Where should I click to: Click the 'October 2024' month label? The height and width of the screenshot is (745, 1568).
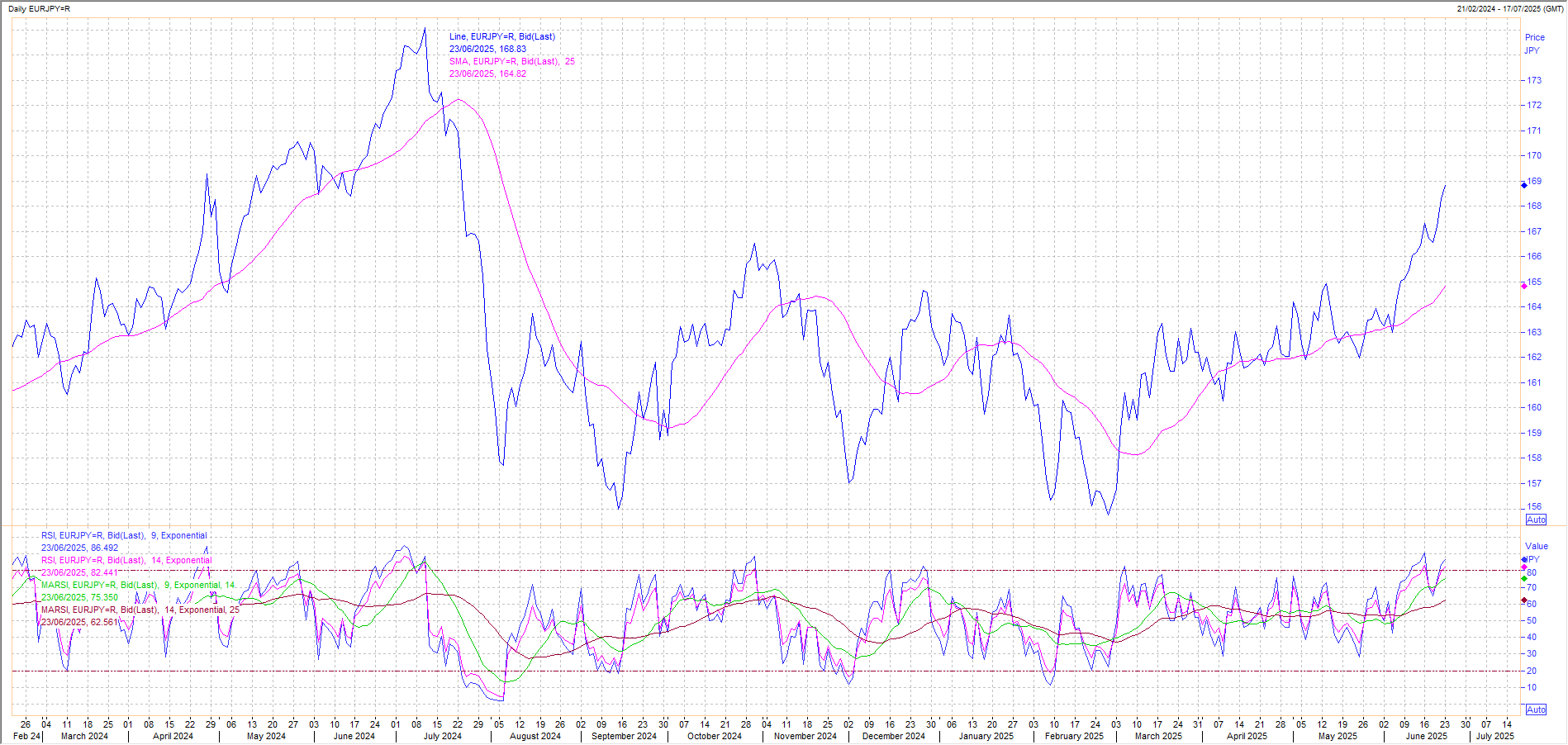715,736
